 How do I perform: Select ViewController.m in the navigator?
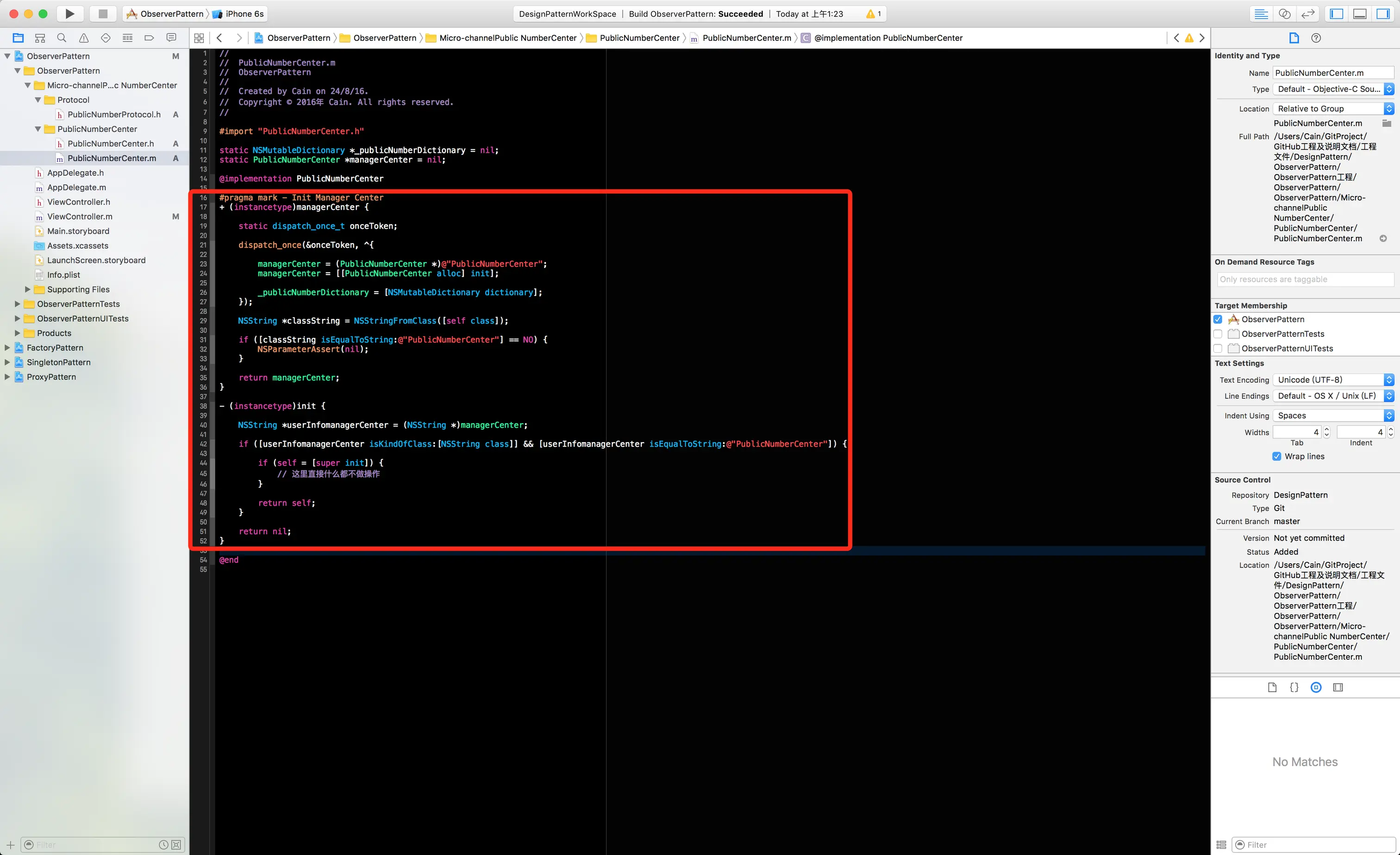click(80, 217)
